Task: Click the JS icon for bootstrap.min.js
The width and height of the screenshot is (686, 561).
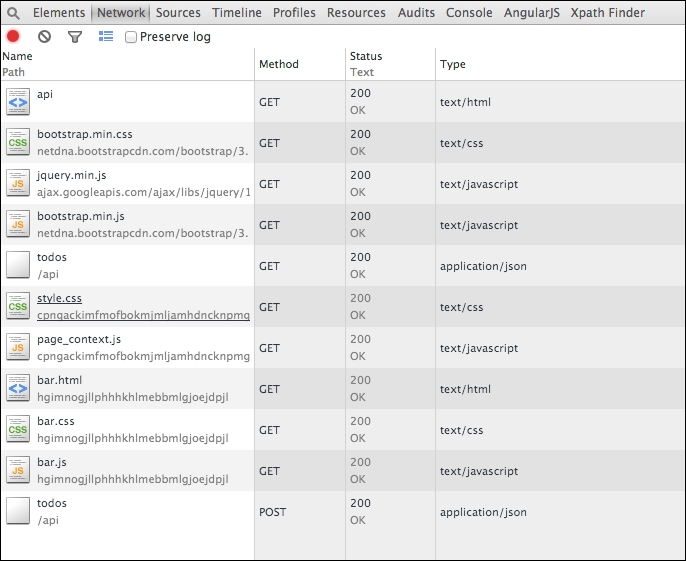Action: tap(18, 225)
